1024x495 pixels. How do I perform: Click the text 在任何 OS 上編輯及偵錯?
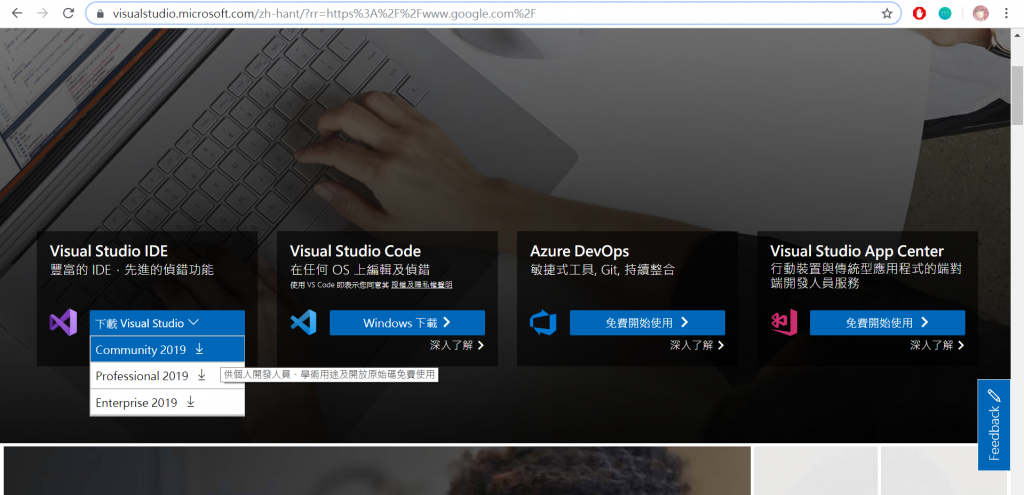[360, 269]
